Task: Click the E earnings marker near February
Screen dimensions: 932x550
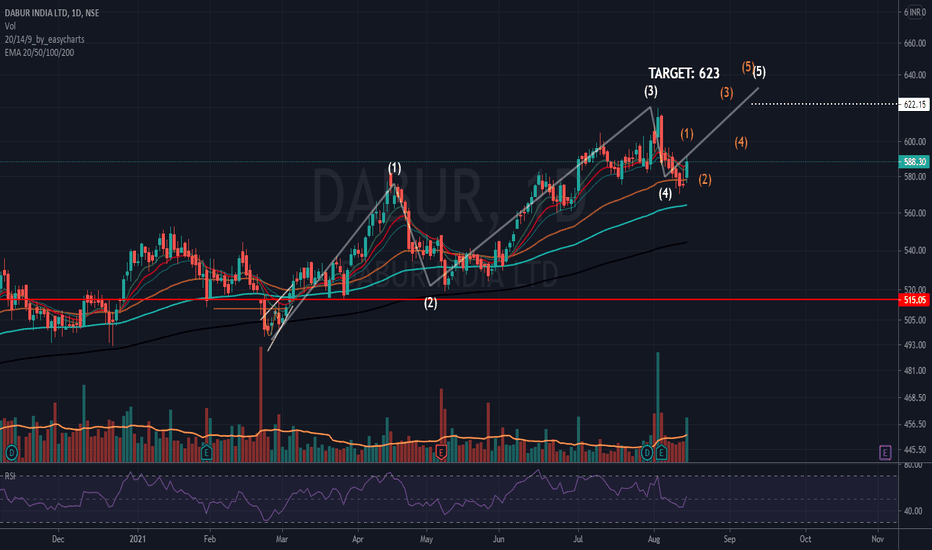Action: 206,453
